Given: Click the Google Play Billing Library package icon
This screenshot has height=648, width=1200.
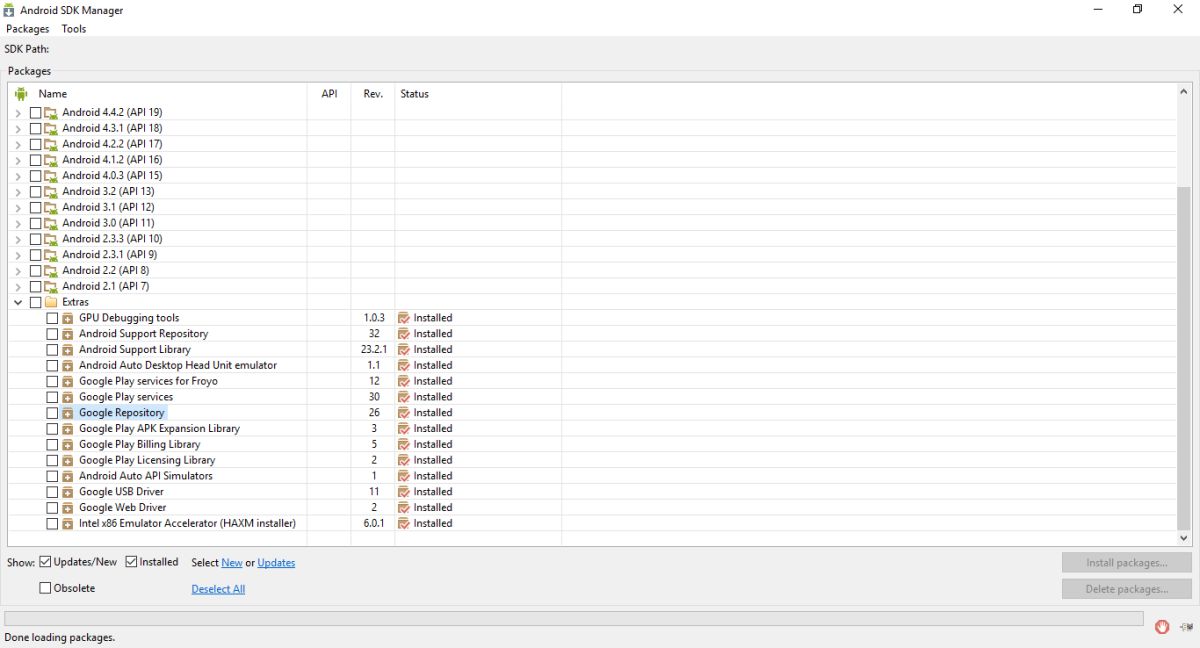Looking at the screenshot, I should click(x=68, y=445).
